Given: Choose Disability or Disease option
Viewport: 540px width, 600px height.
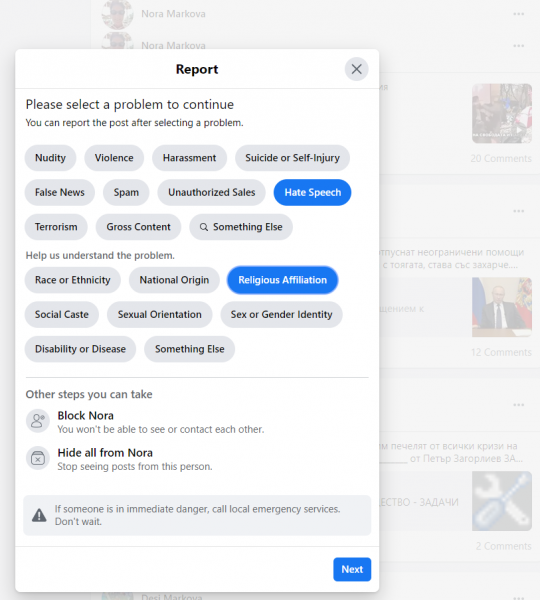Looking at the screenshot, I should click(x=80, y=349).
